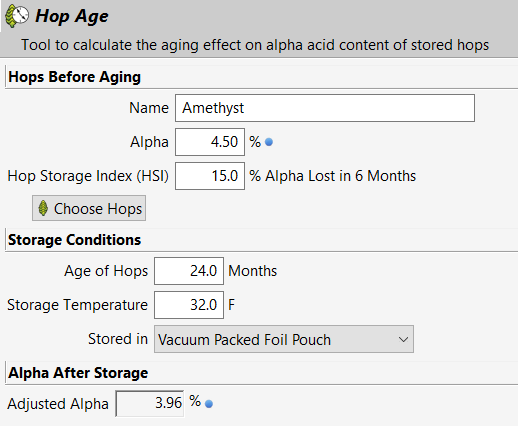
Task: Expand the Stored in dropdown arrow
Action: 403,339
